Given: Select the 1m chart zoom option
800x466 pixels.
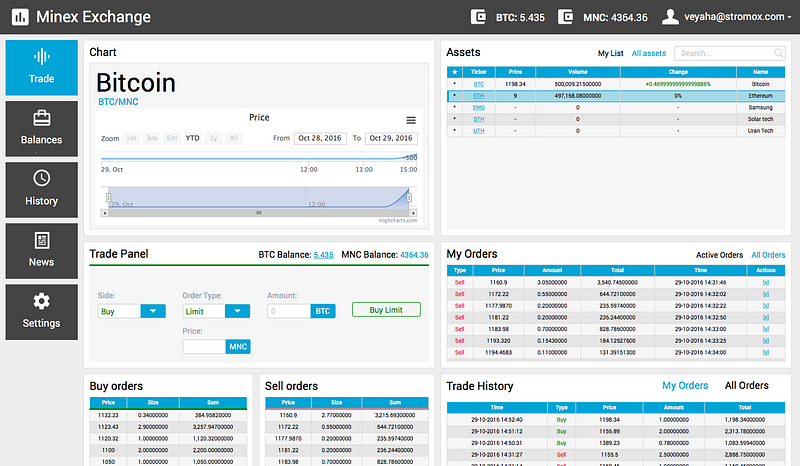Looking at the screenshot, I should tap(131, 138).
